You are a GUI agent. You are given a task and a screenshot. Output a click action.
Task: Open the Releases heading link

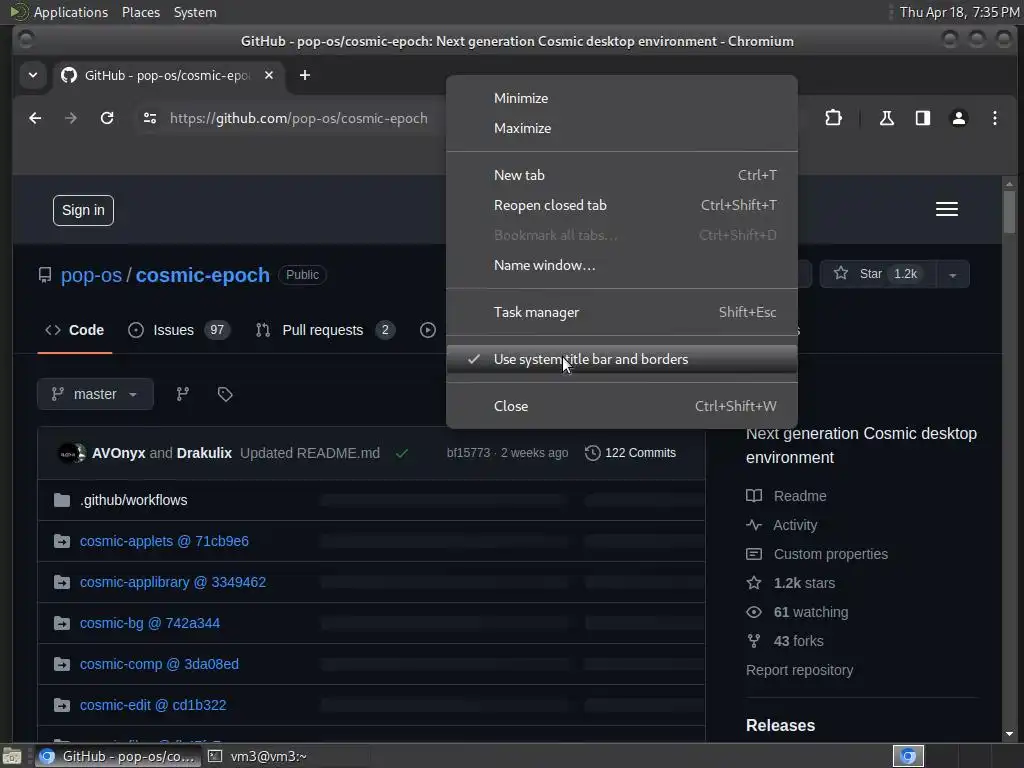(x=780, y=726)
